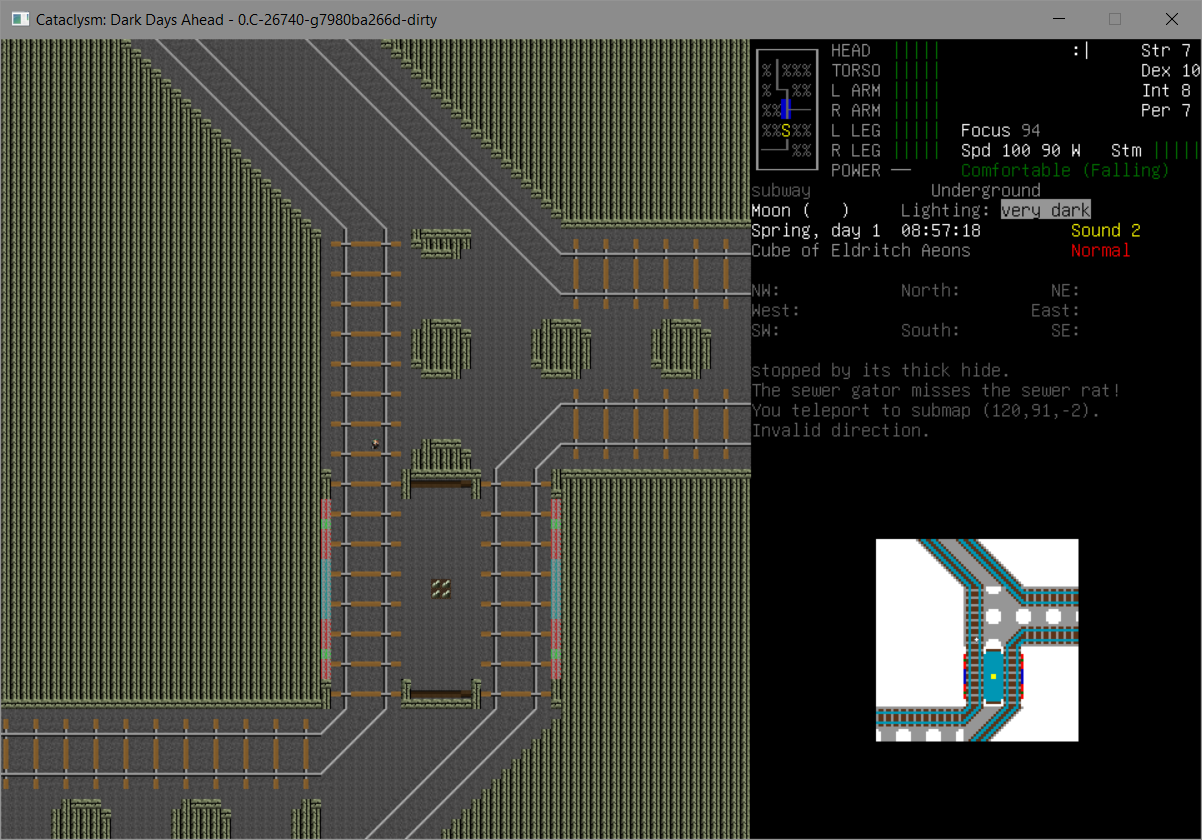Select the 'Int 8' stat

click(x=1165, y=90)
